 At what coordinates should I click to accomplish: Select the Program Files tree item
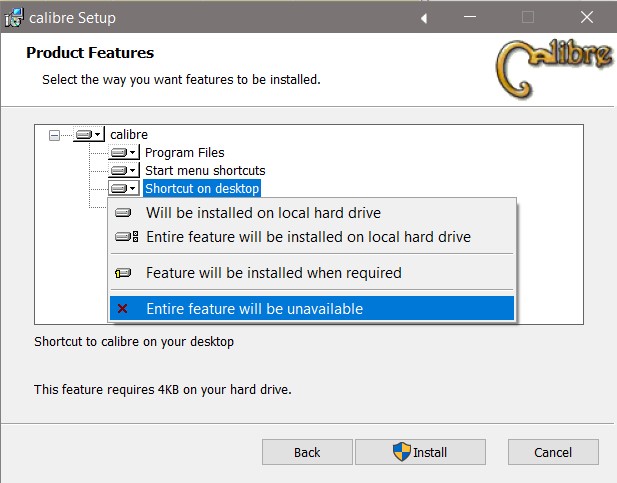185,153
